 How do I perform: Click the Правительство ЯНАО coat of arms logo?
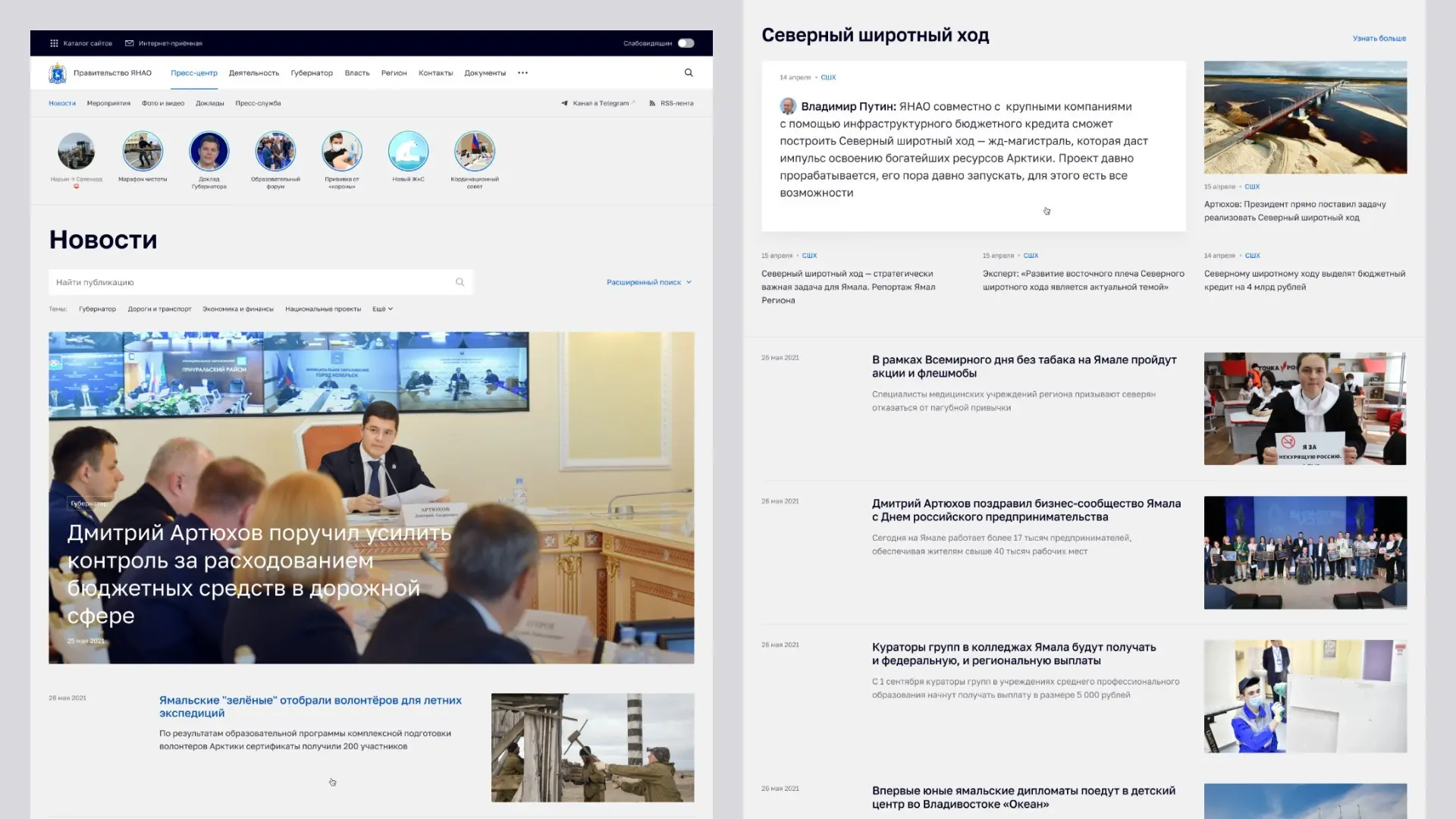click(x=58, y=74)
